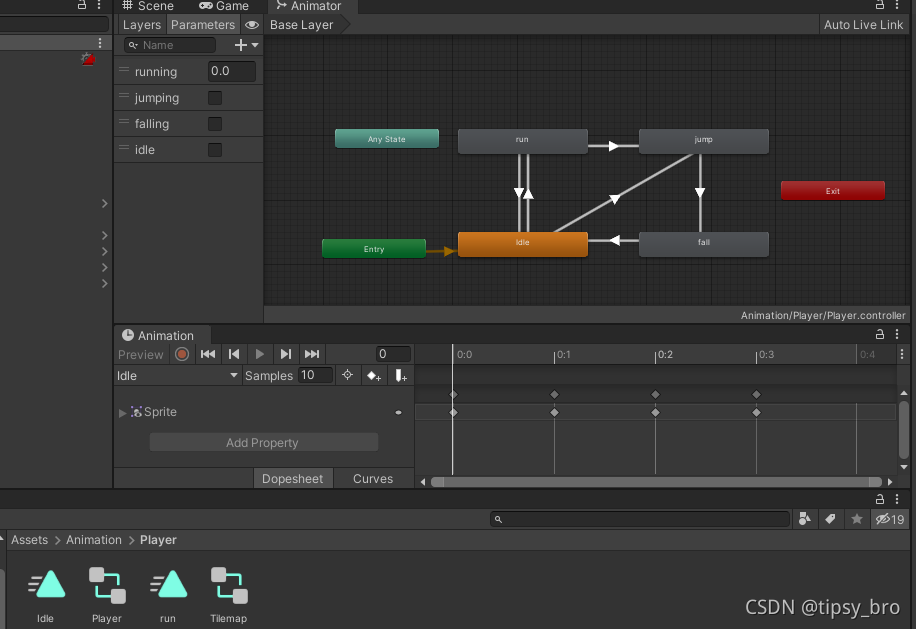The height and width of the screenshot is (629, 916).
Task: Edit the running float value field
Action: 231,71
